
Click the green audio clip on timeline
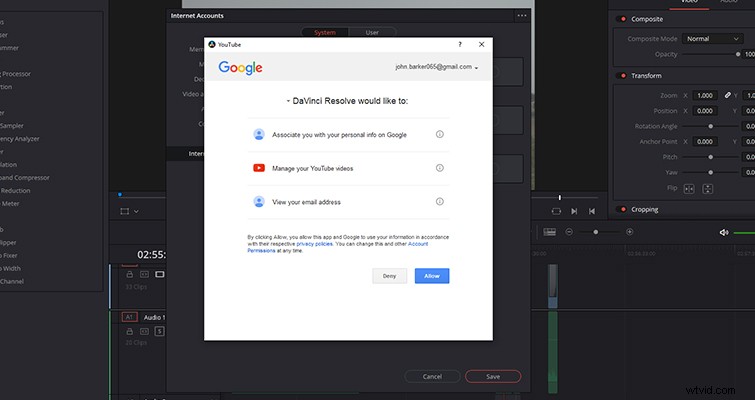click(553, 352)
